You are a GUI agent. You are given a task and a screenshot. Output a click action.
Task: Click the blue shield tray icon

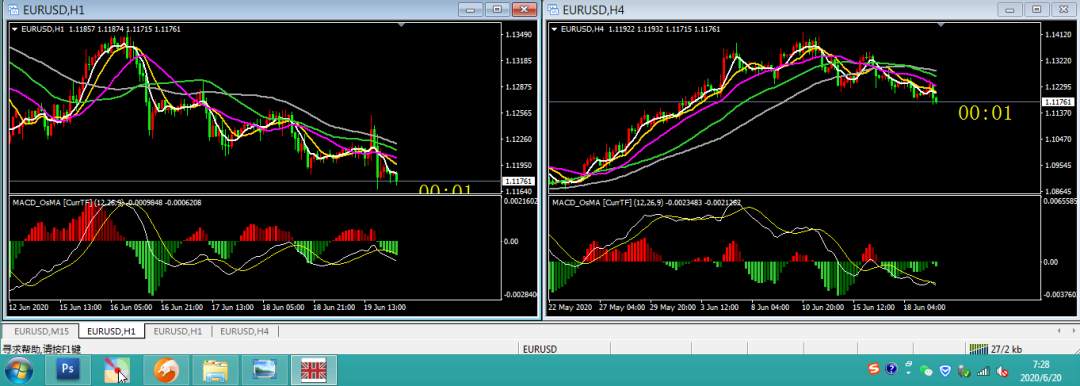pos(946,371)
